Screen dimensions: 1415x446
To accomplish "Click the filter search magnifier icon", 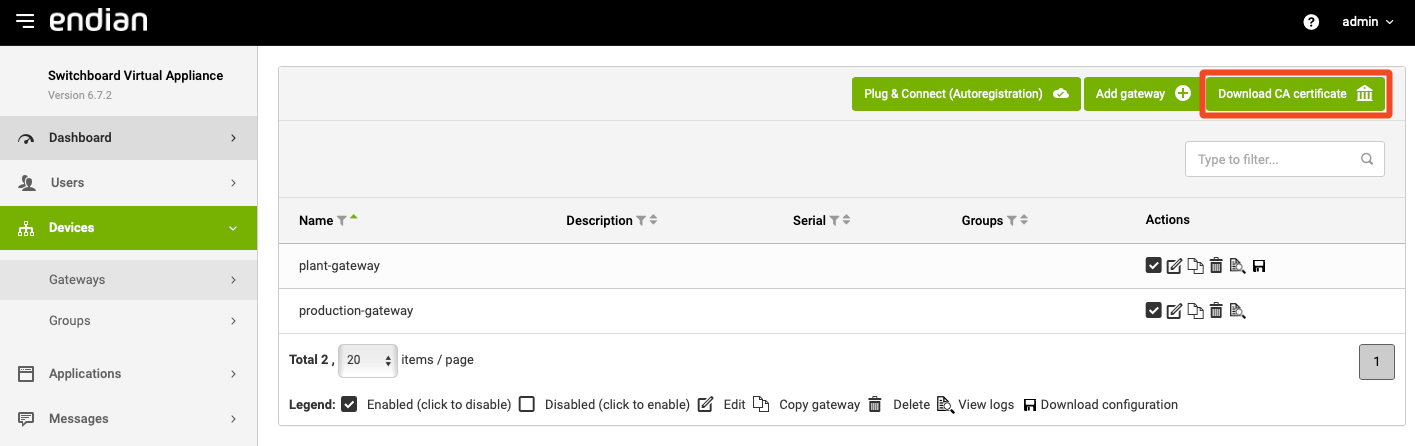I will (1367, 159).
